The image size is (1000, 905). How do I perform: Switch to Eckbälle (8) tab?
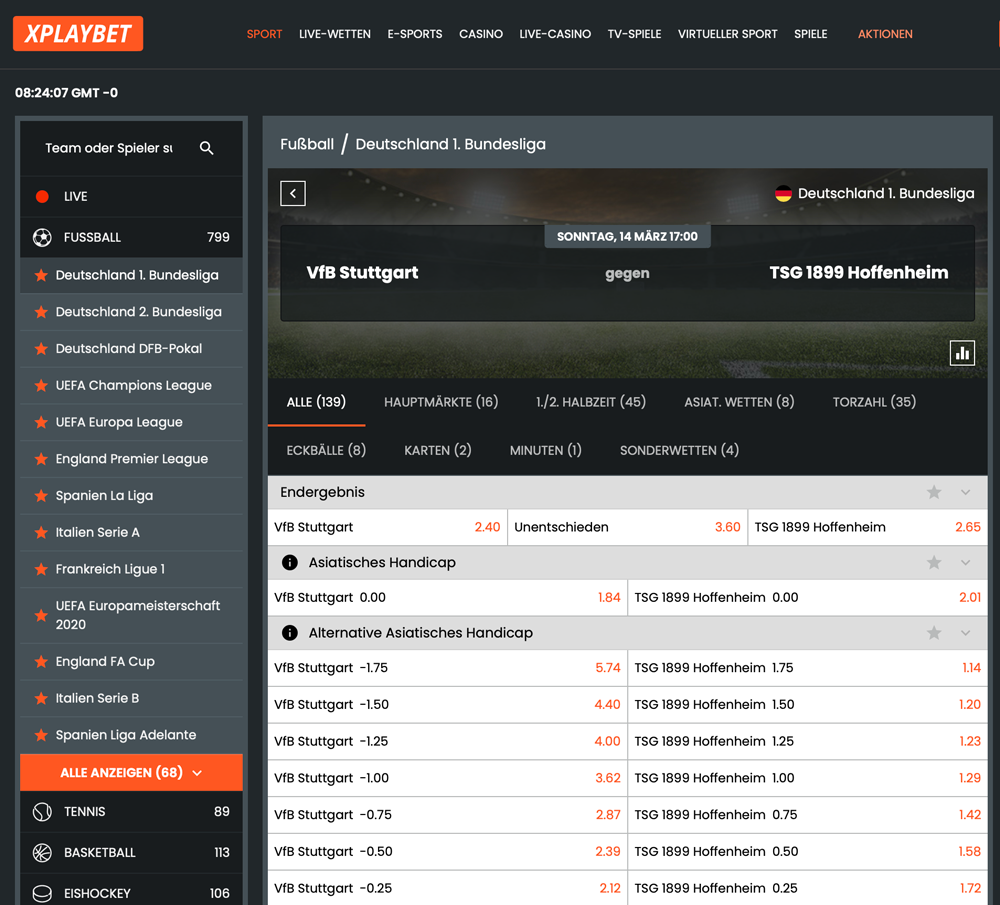[x=326, y=450]
